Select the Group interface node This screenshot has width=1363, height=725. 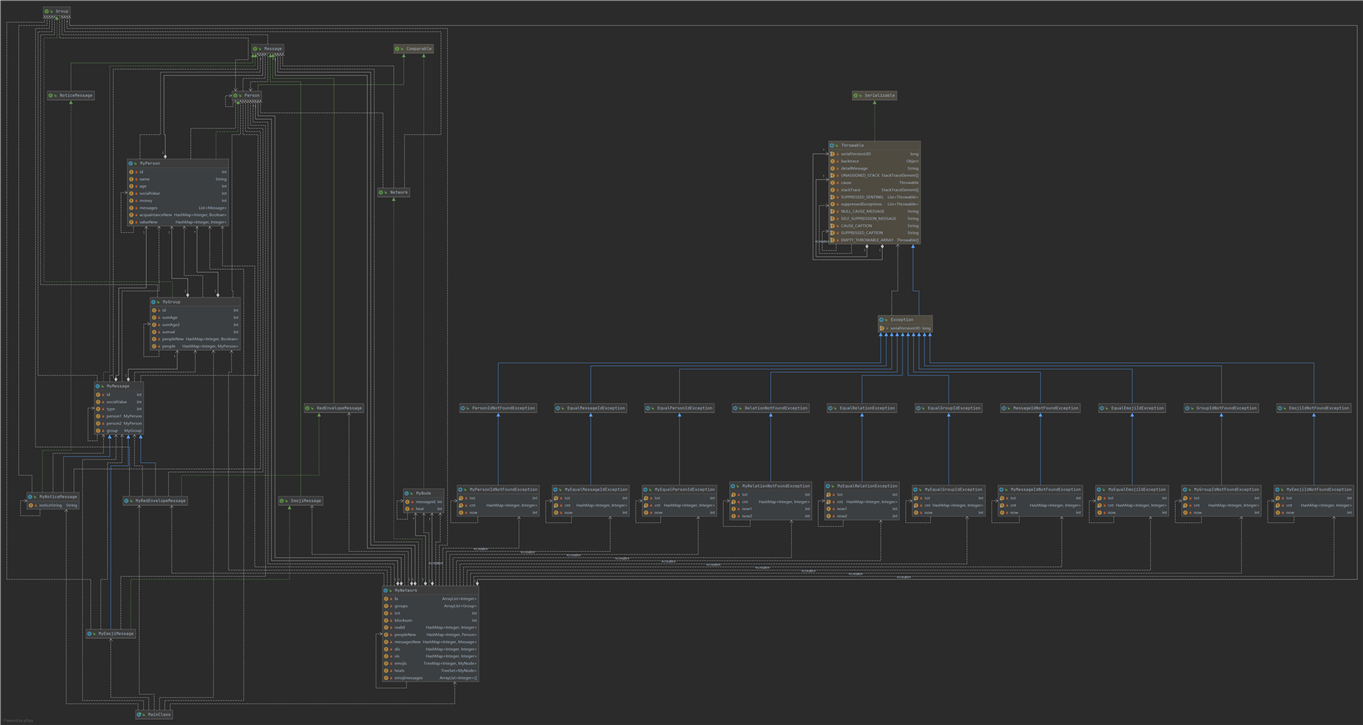point(57,11)
